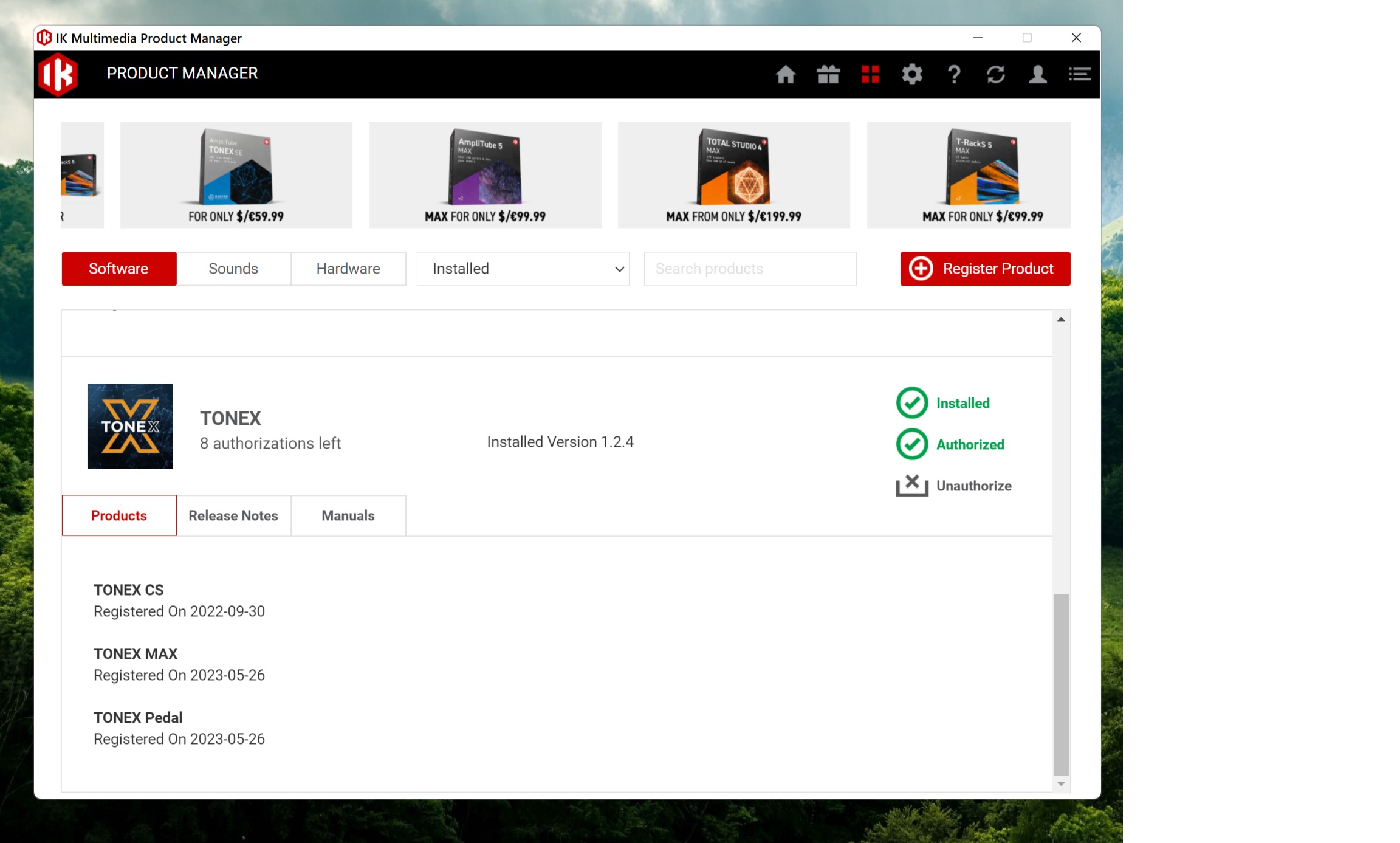Open the user account profile icon
This screenshot has height=843, width=1400.
(1038, 75)
